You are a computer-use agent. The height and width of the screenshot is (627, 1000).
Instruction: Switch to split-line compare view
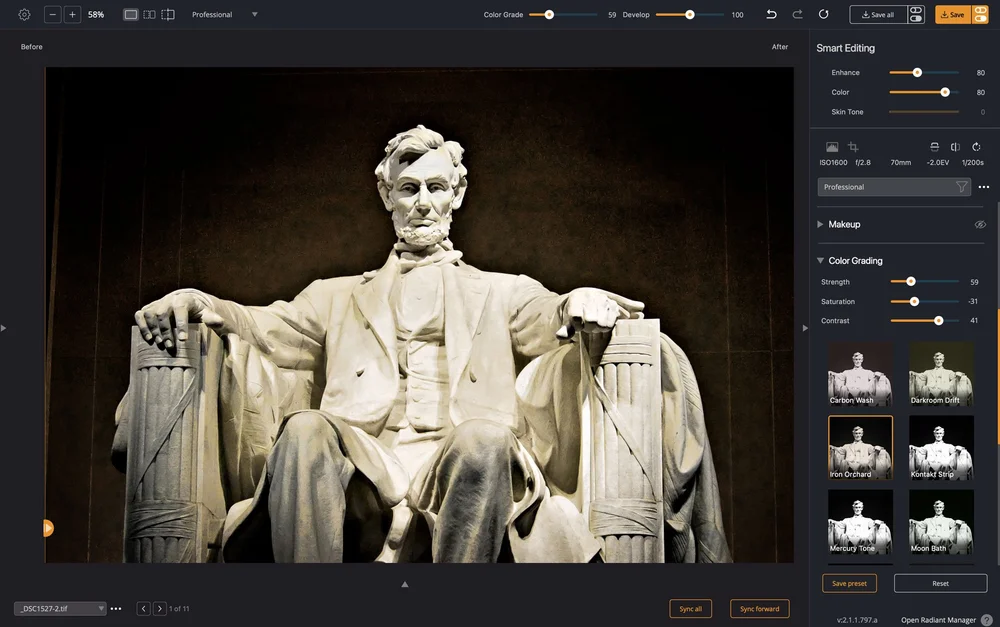168,14
